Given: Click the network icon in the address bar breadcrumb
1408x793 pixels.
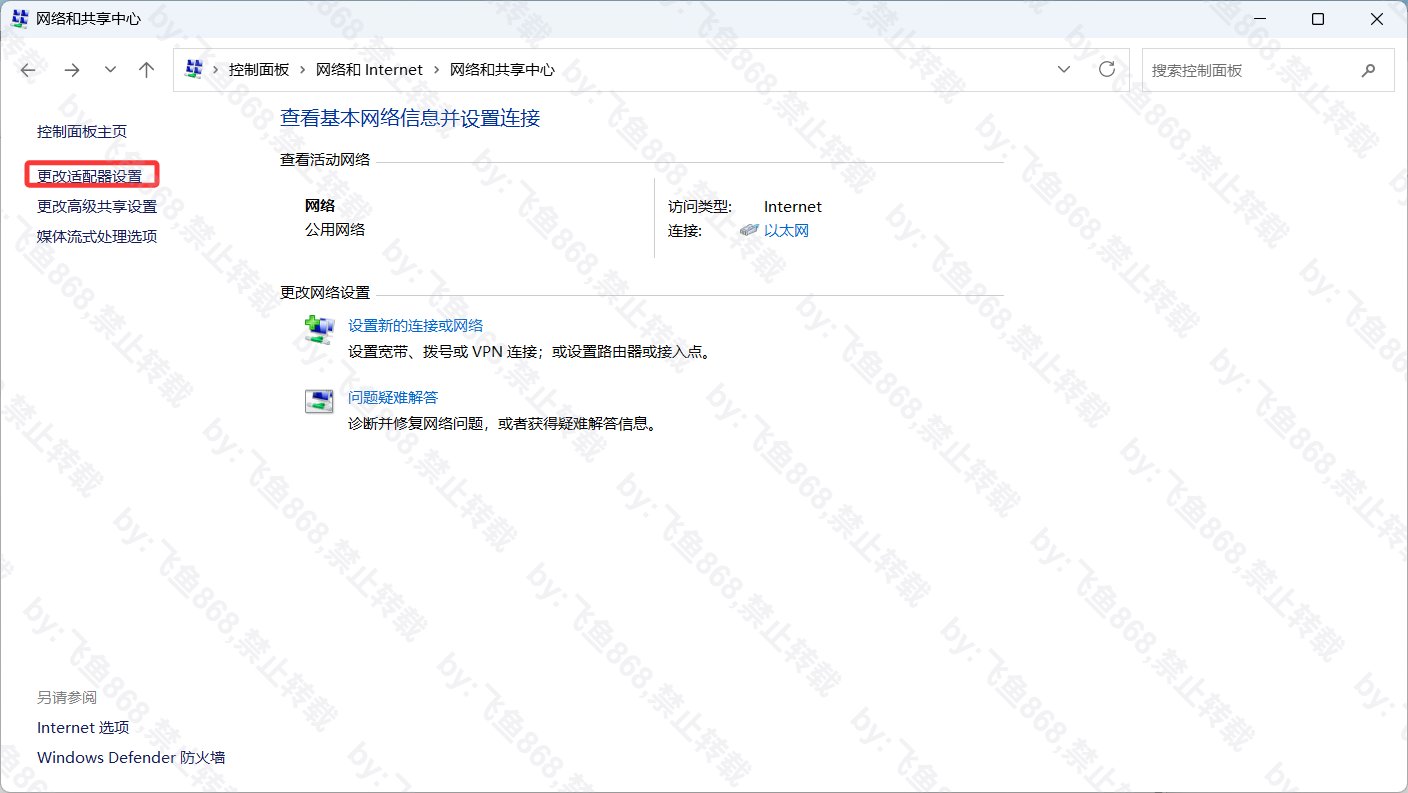Looking at the screenshot, I should click(194, 69).
